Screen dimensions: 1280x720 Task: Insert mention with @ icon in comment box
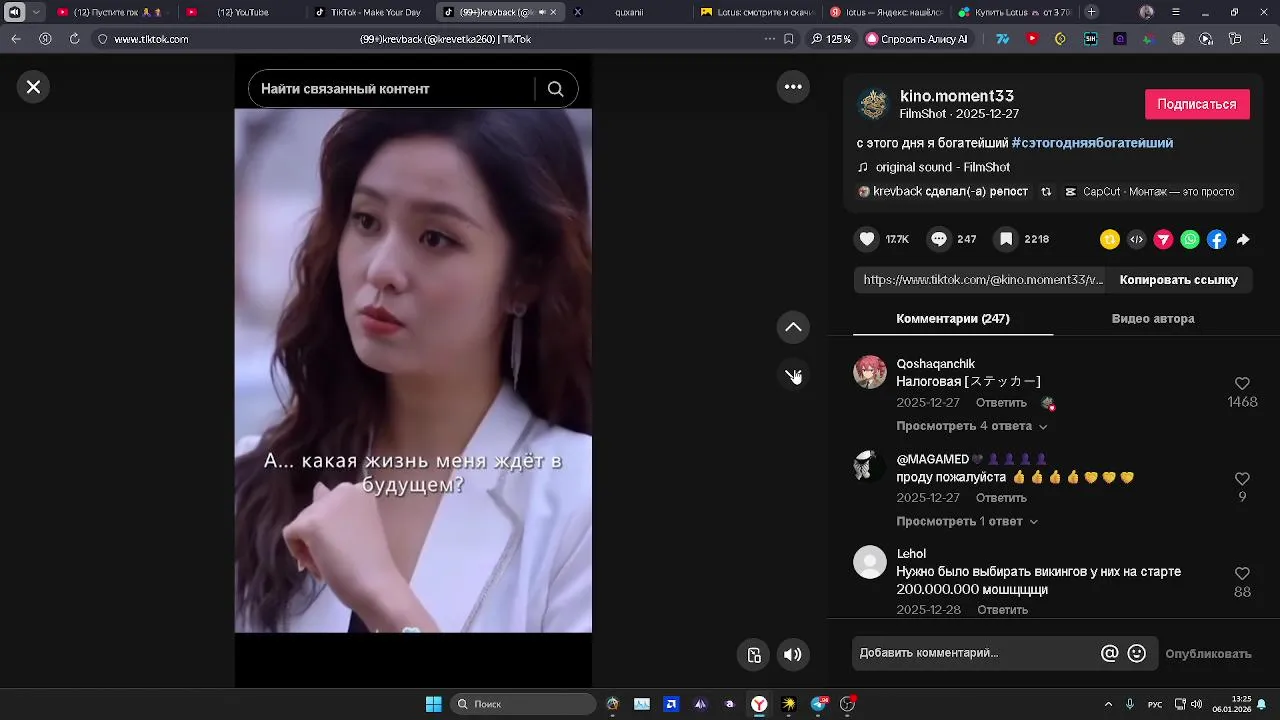click(1109, 653)
